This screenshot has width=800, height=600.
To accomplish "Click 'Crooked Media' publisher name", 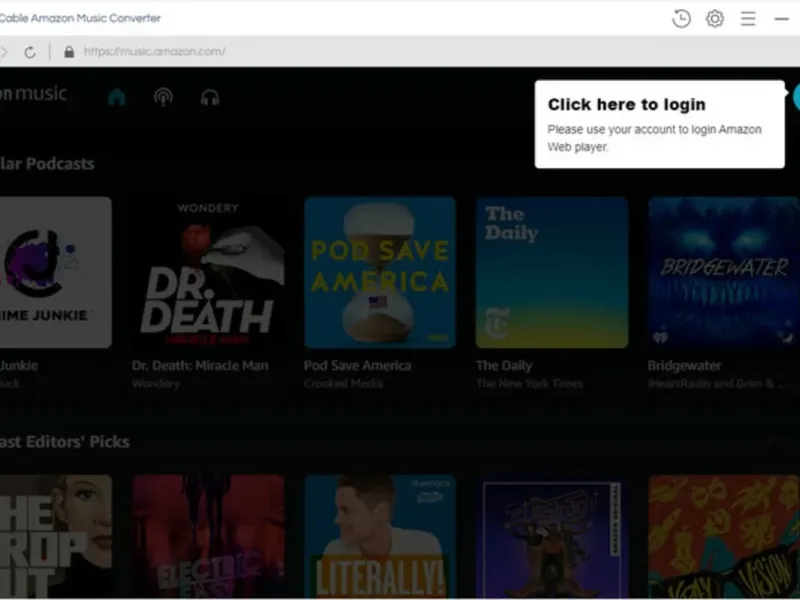I will (343, 383).
